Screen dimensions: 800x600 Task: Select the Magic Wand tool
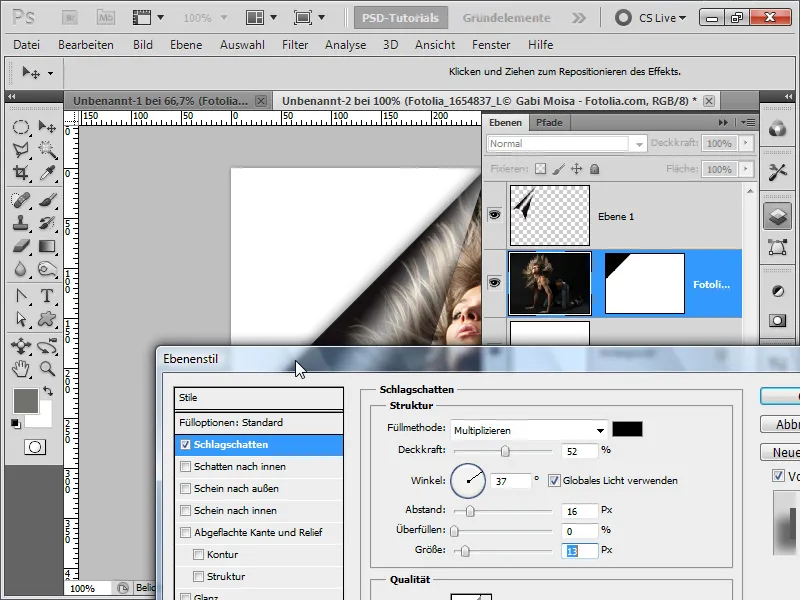[47, 149]
